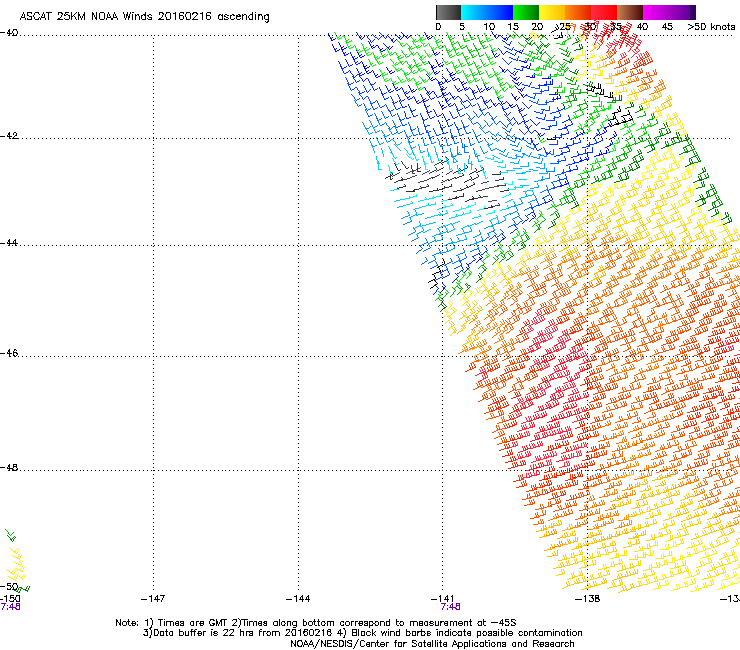Click the '-40' latitude label
This screenshot has height=650, width=740.
pos(9,33)
